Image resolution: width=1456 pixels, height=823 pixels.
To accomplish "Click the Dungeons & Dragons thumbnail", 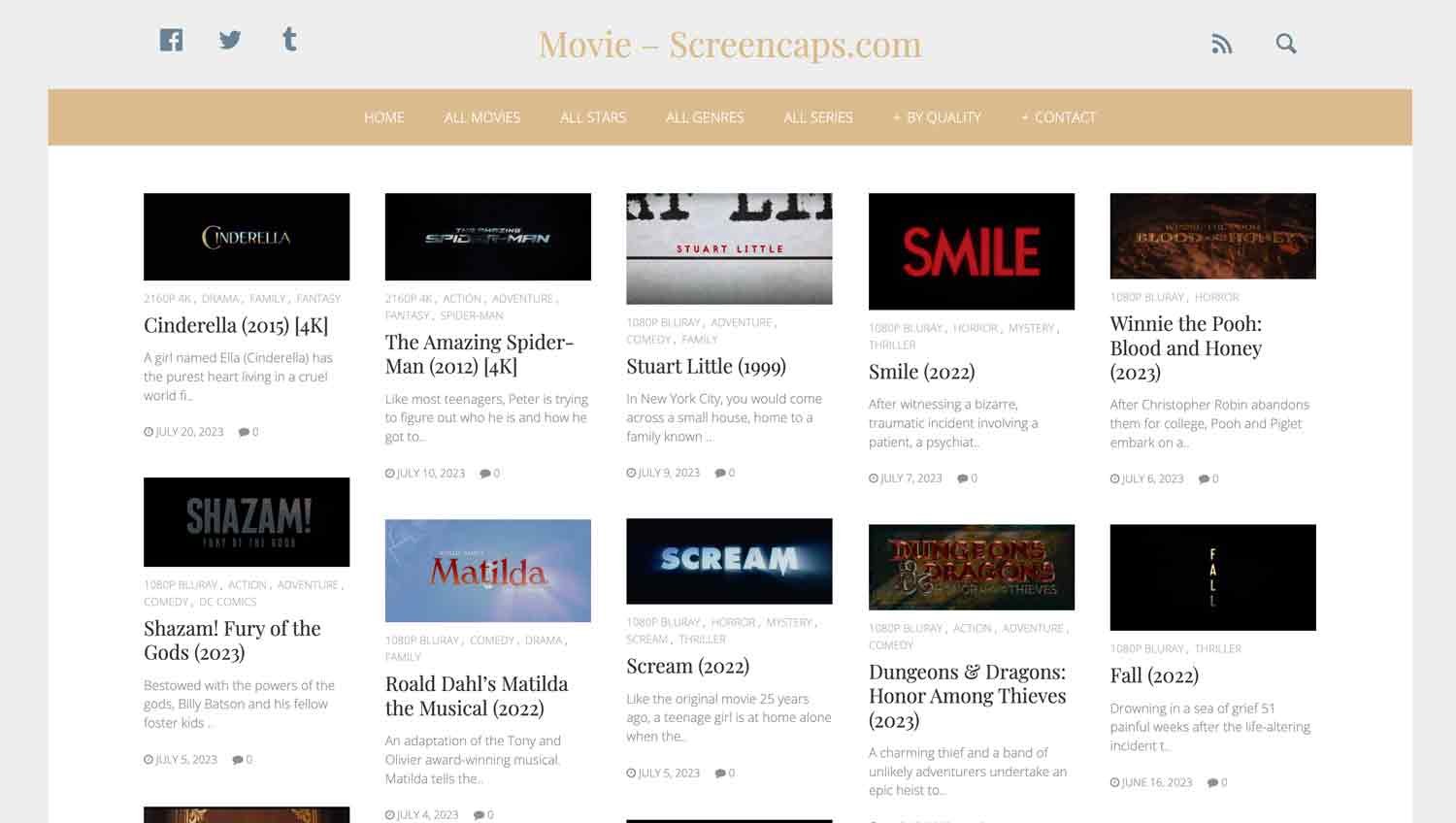I will coord(972,567).
